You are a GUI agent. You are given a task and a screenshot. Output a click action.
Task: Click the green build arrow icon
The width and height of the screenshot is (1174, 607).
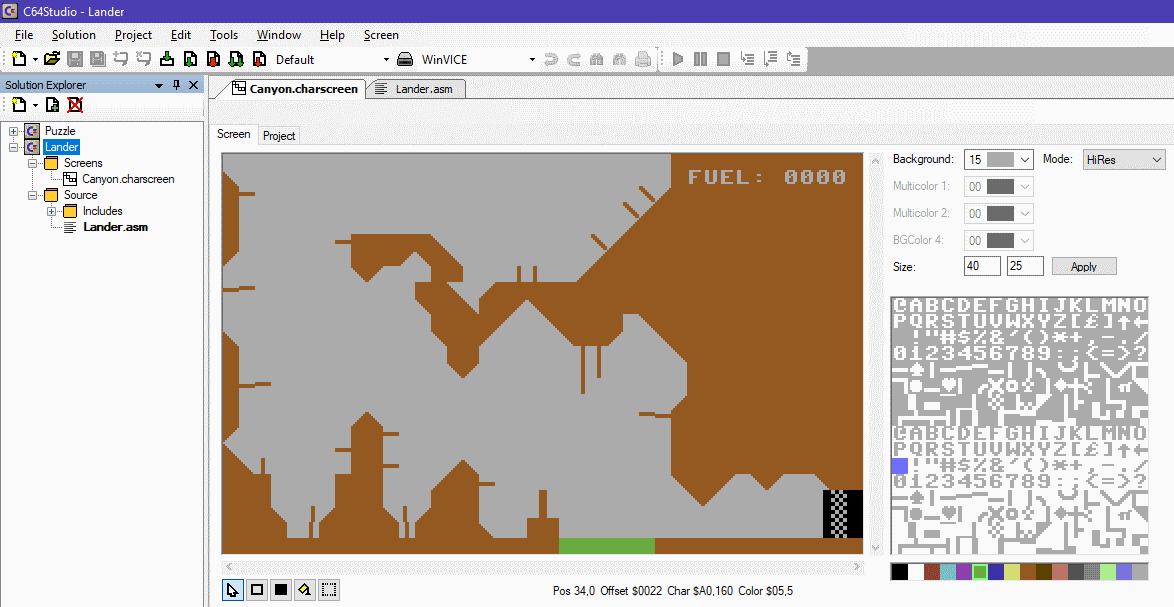point(167,59)
